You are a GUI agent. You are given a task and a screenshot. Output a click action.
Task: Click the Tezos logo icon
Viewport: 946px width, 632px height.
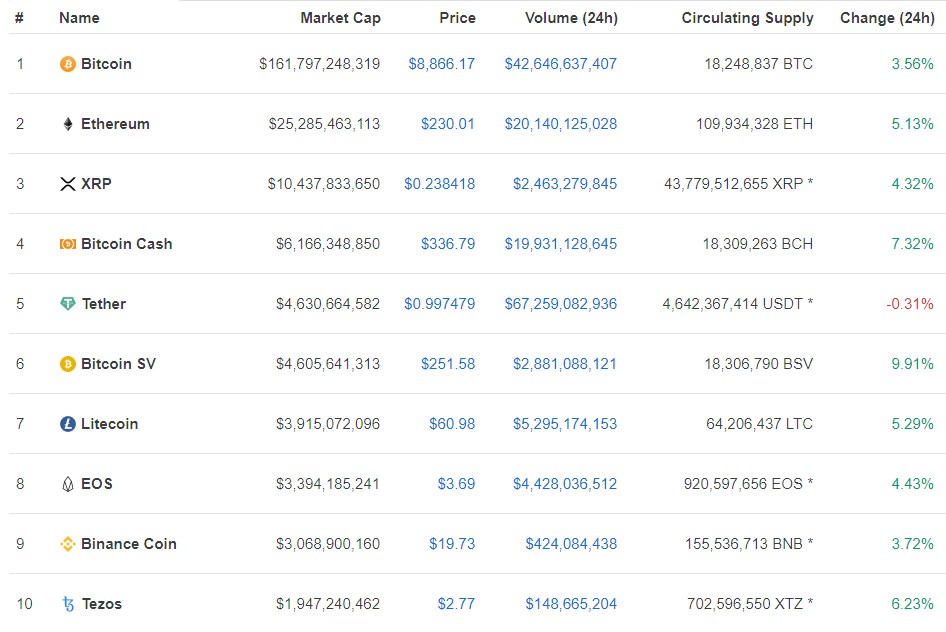(x=68, y=604)
